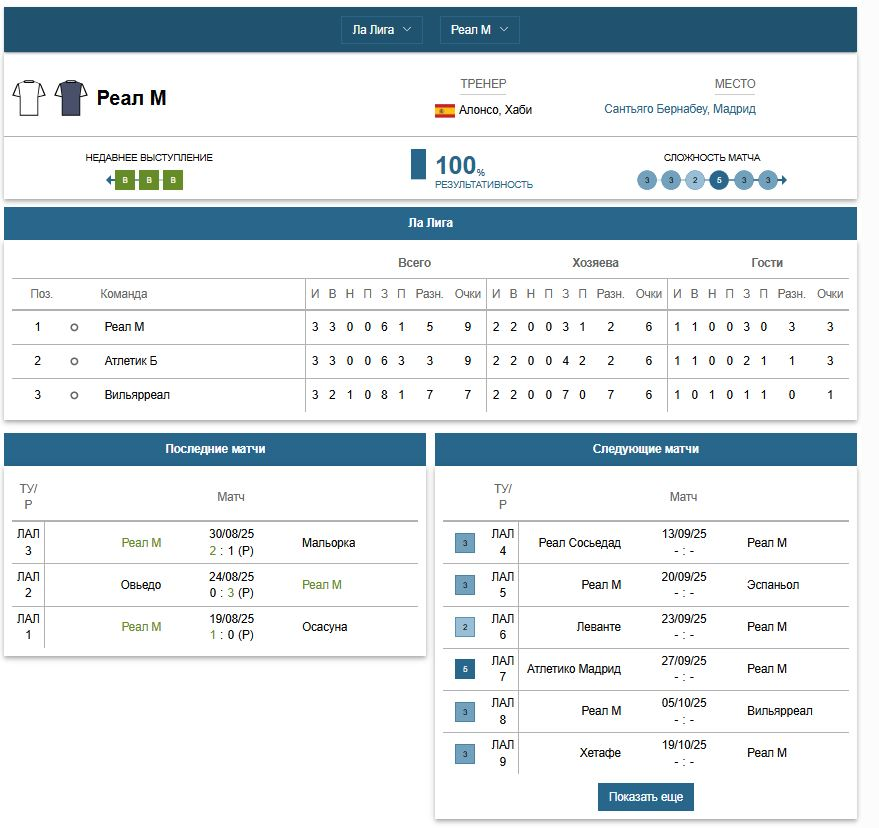Click the dark difficulty circle numbered 5

click(x=719, y=180)
